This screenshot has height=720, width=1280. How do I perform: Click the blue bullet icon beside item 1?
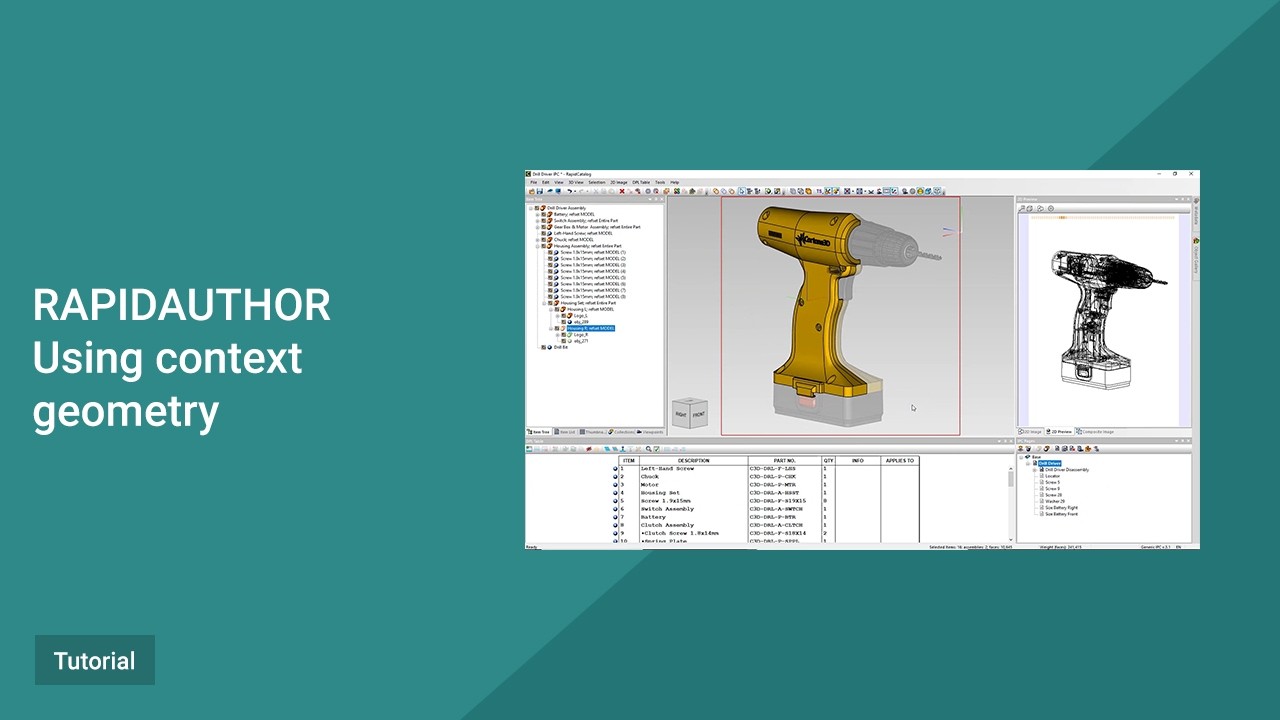click(x=615, y=469)
